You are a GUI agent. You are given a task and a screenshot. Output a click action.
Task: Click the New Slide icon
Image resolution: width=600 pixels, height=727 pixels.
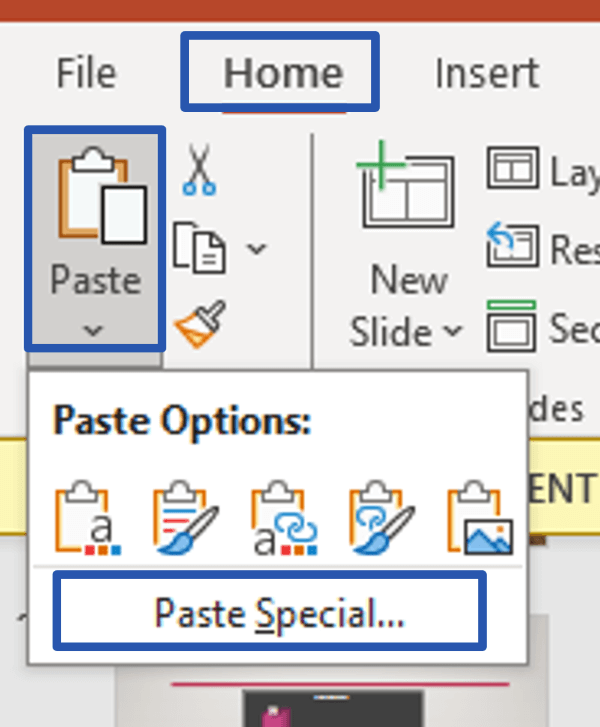click(406, 185)
